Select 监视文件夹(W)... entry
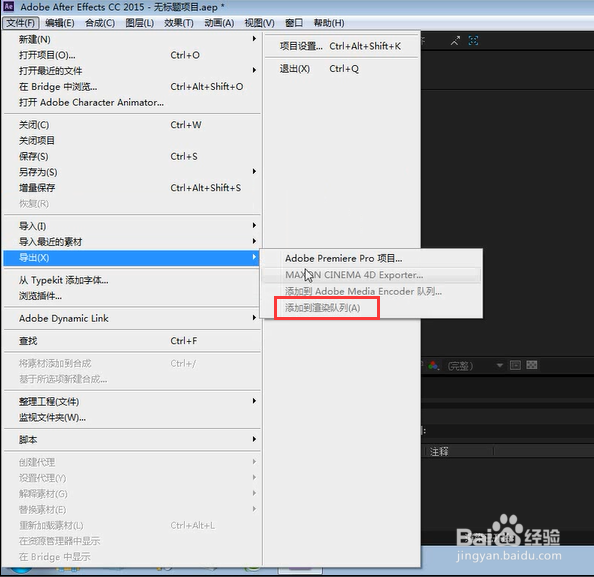This screenshot has height=577, width=594. tap(132, 417)
